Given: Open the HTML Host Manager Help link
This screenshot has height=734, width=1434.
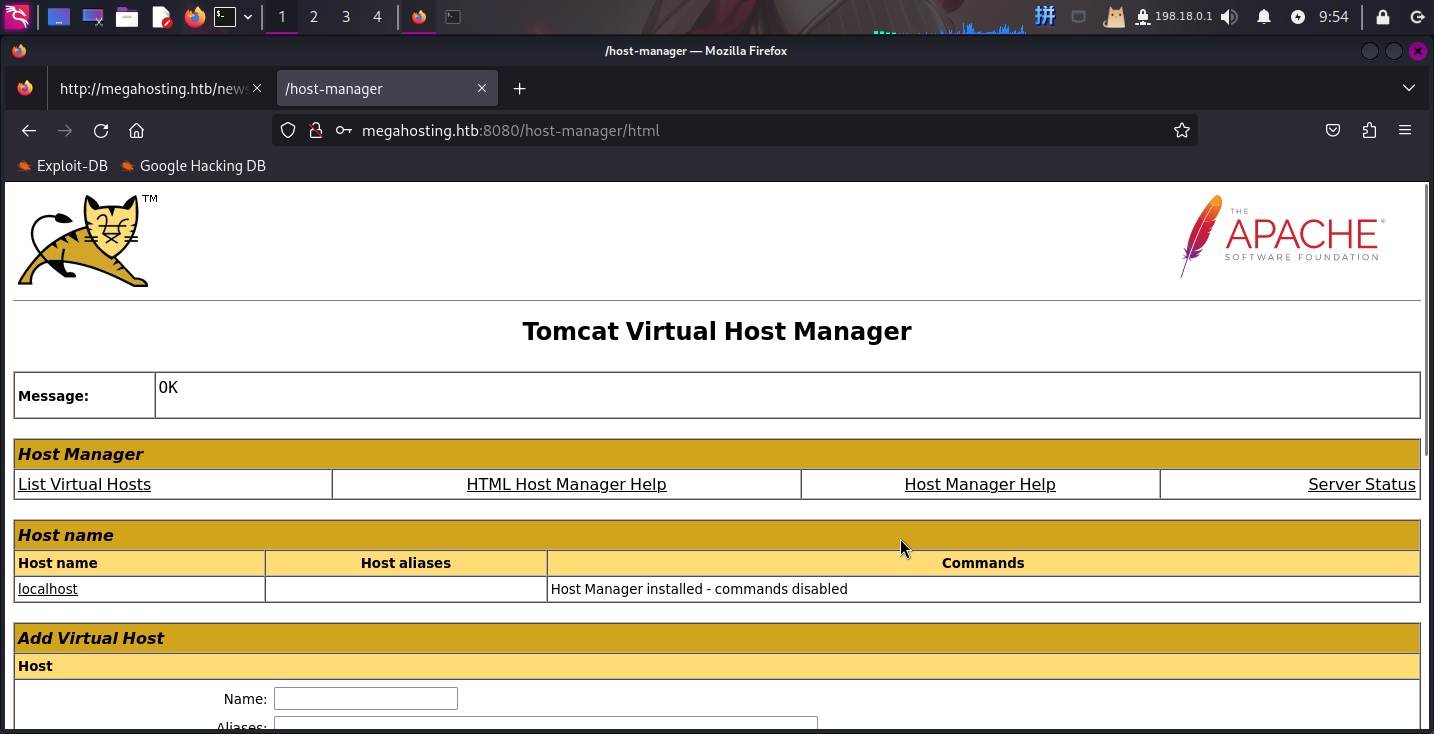Looking at the screenshot, I should (x=566, y=484).
